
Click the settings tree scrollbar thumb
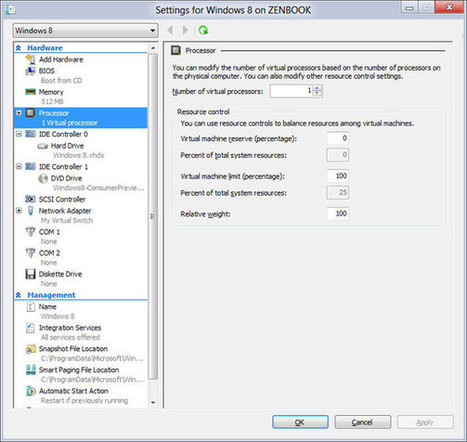point(153,216)
